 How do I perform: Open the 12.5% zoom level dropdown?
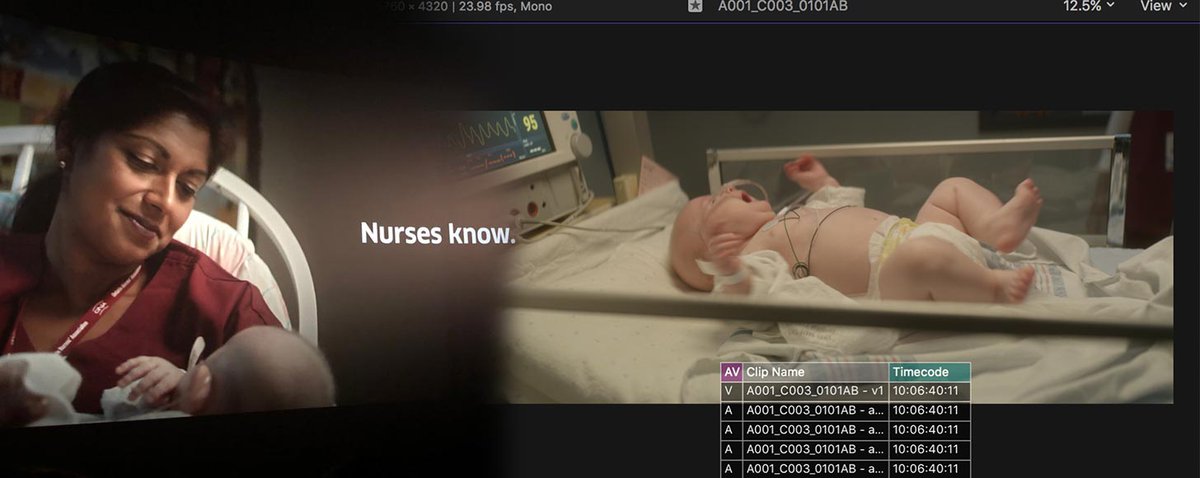click(1089, 6)
